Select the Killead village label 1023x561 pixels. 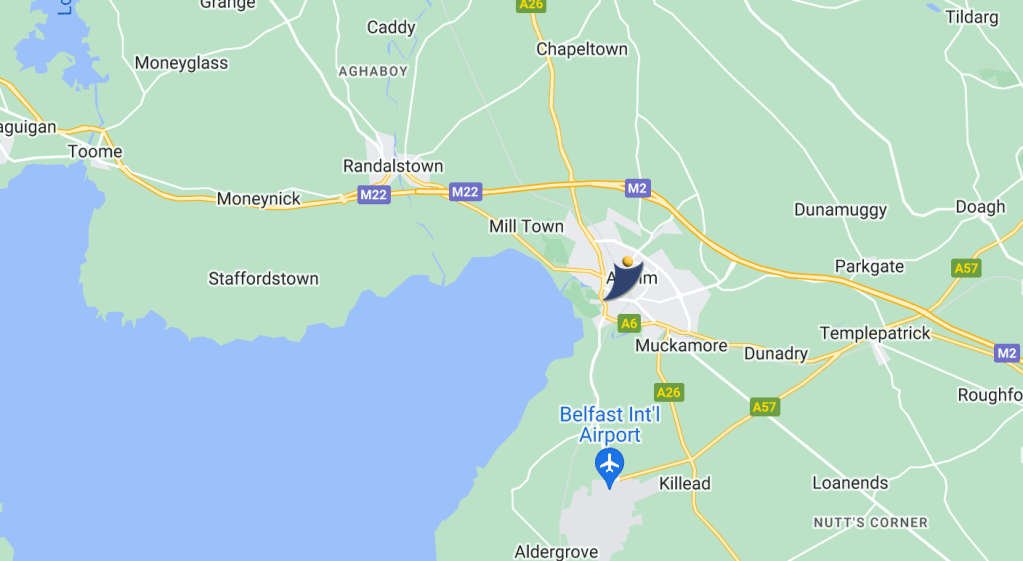[x=684, y=483]
